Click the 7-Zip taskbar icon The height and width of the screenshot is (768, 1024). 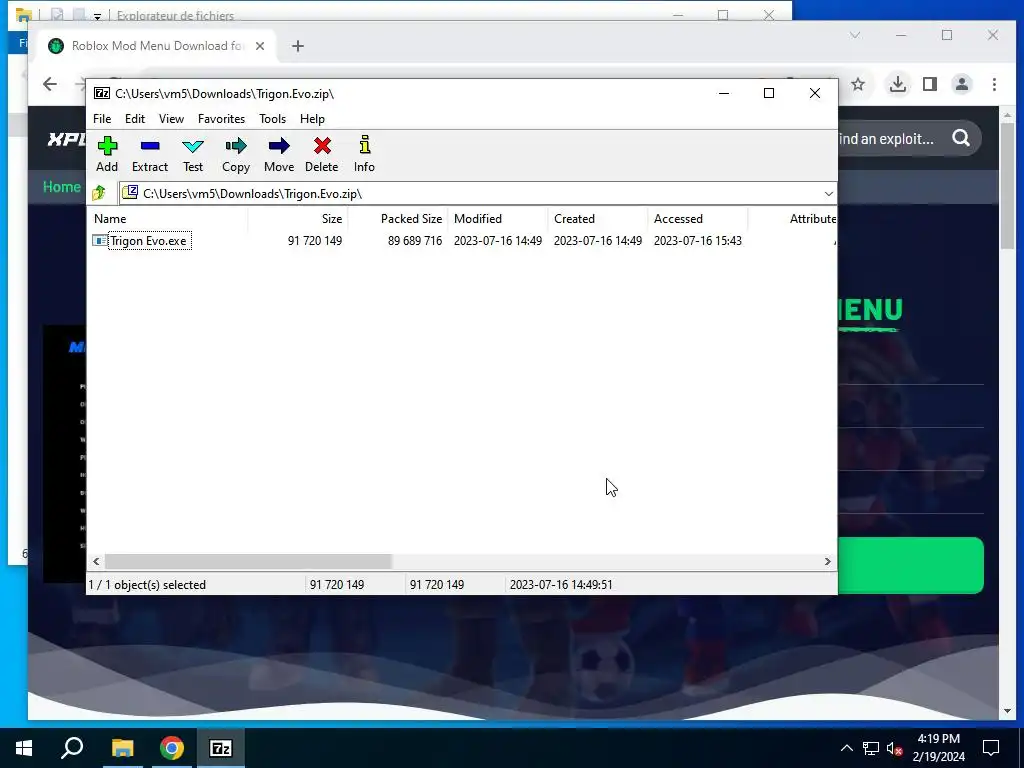point(221,748)
